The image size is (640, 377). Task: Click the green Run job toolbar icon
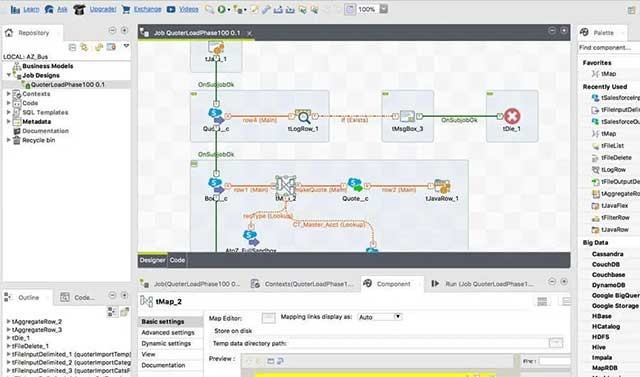221,9
